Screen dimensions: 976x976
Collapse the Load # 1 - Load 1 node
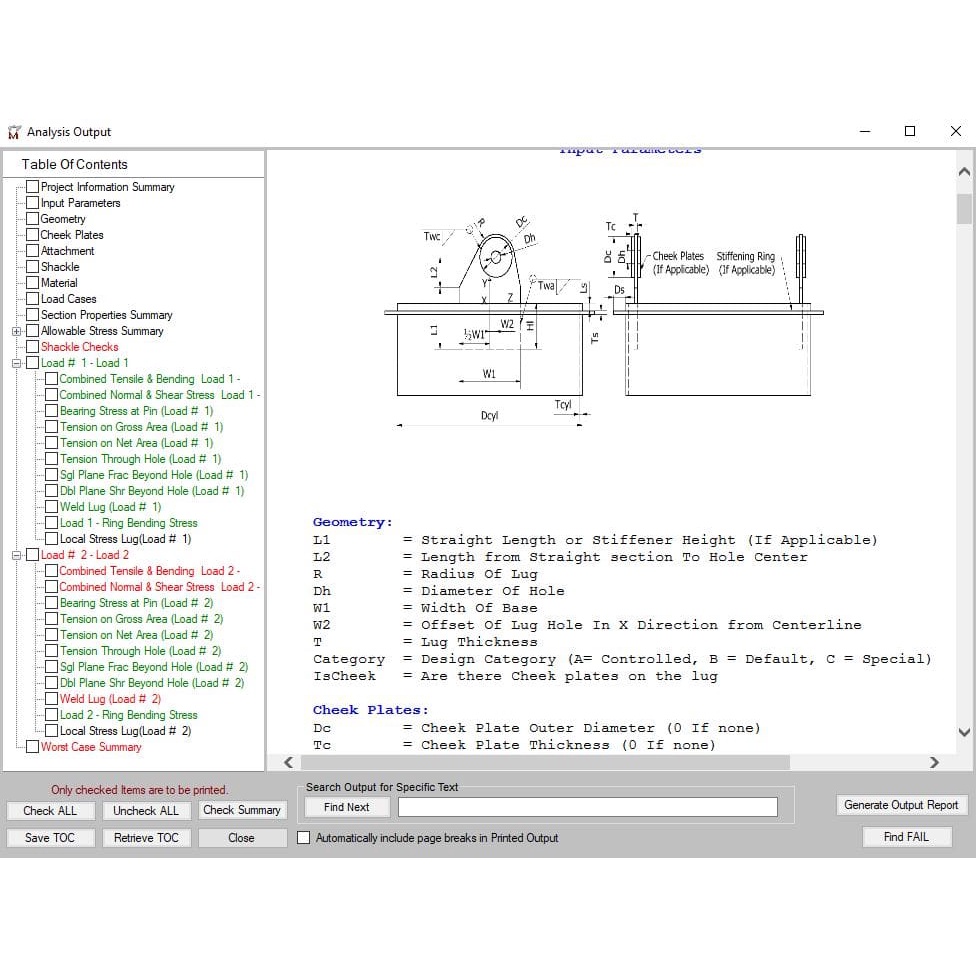click(x=17, y=363)
